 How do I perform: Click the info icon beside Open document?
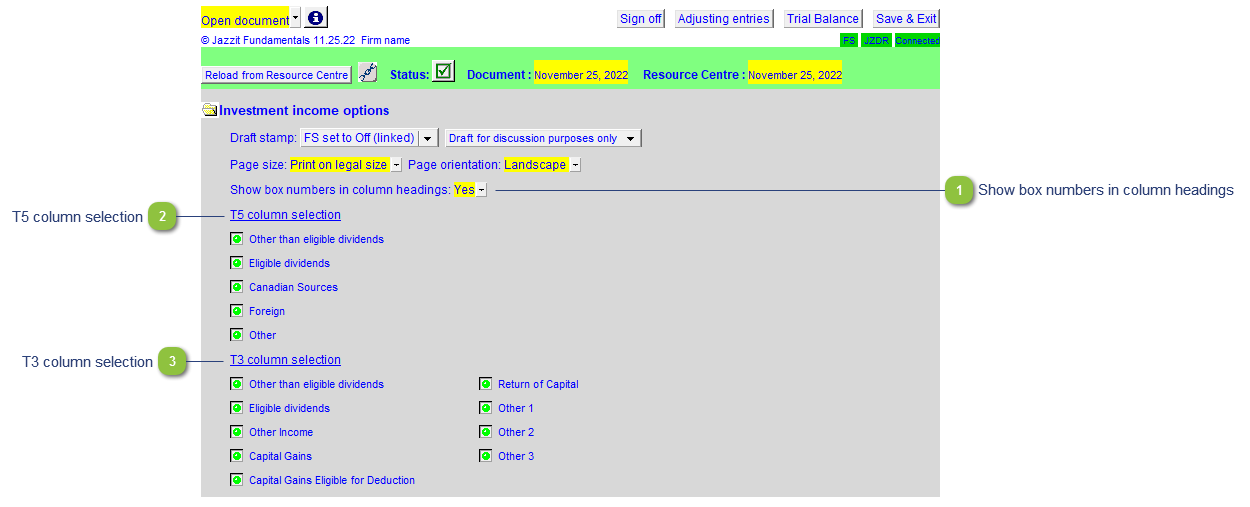[316, 18]
